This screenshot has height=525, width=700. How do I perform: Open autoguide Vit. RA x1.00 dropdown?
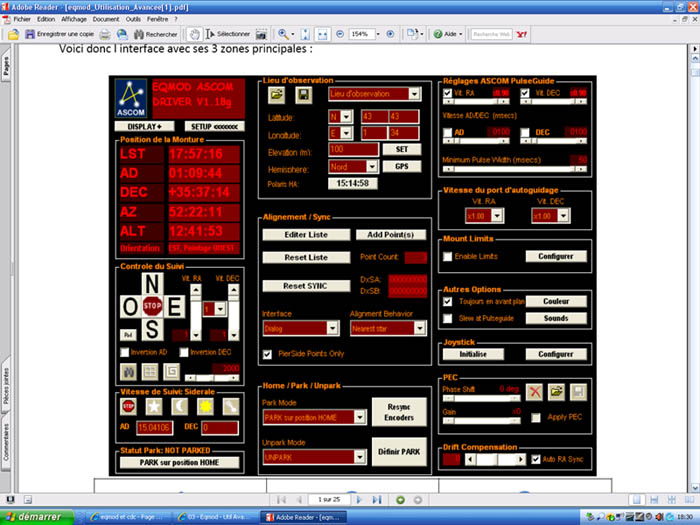tap(497, 216)
